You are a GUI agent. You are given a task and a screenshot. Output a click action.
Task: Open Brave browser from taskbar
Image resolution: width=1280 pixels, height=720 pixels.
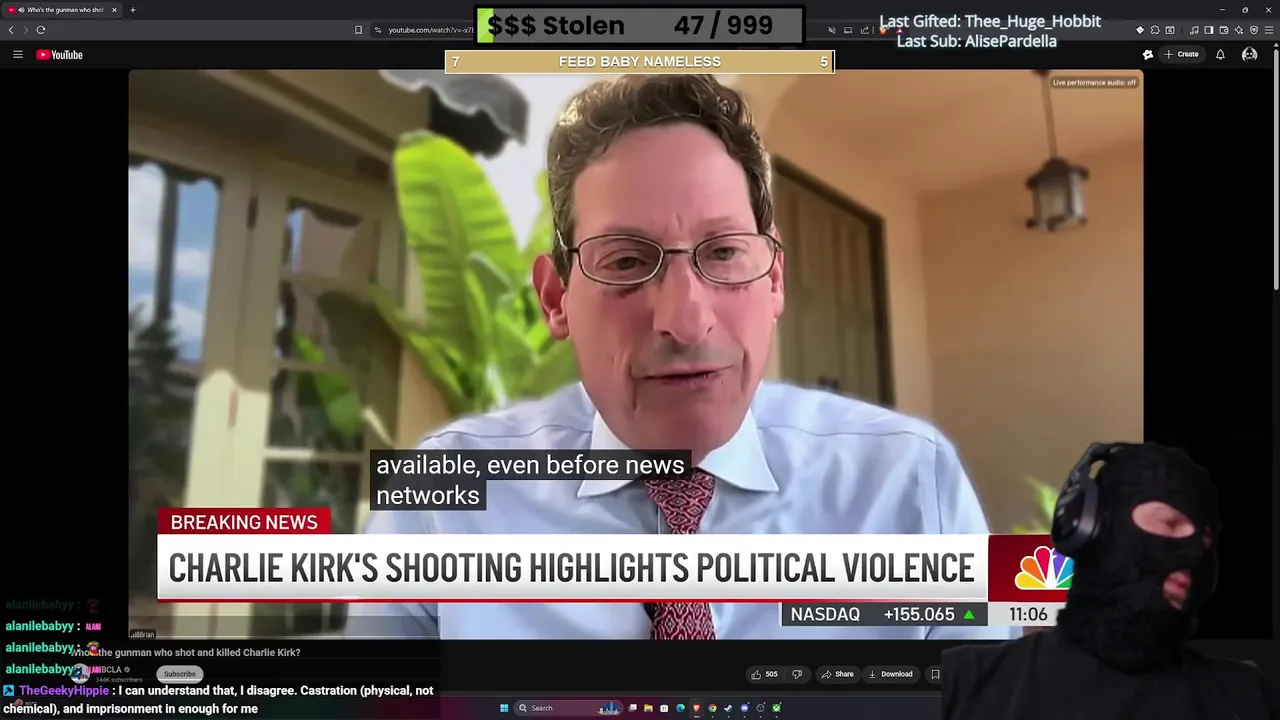696,708
